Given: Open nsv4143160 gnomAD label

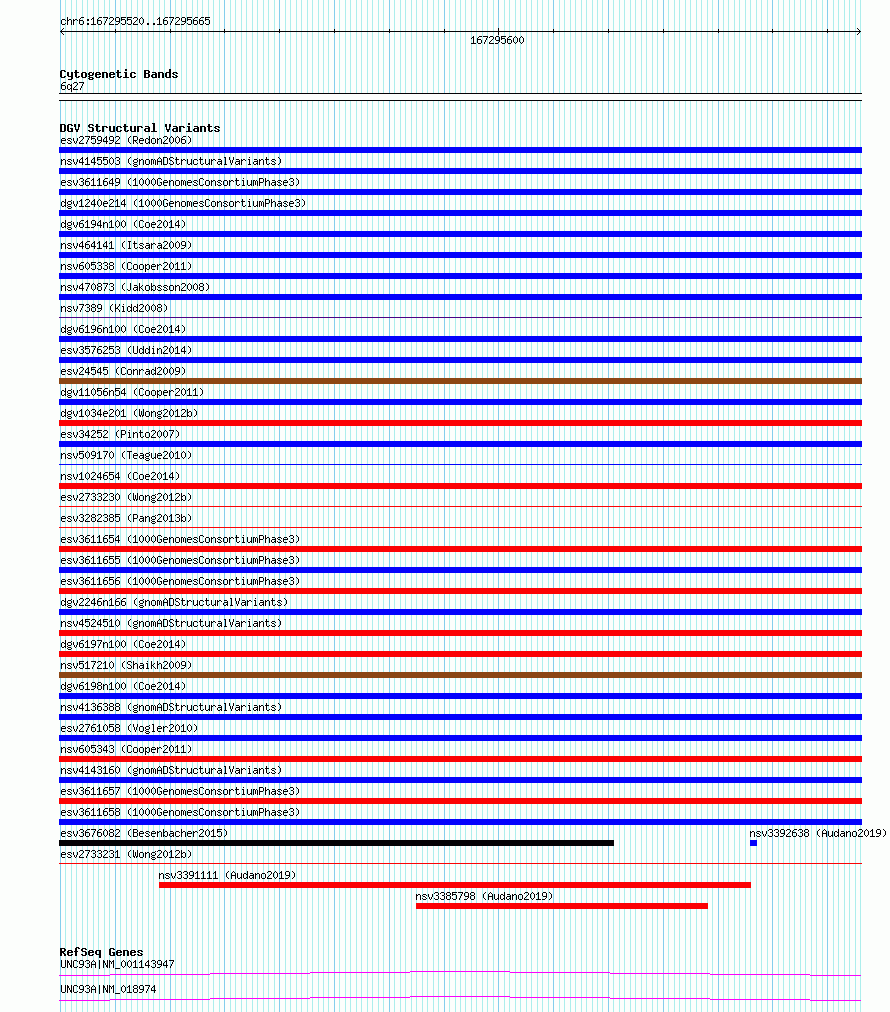Looking at the screenshot, I should coord(171,769).
